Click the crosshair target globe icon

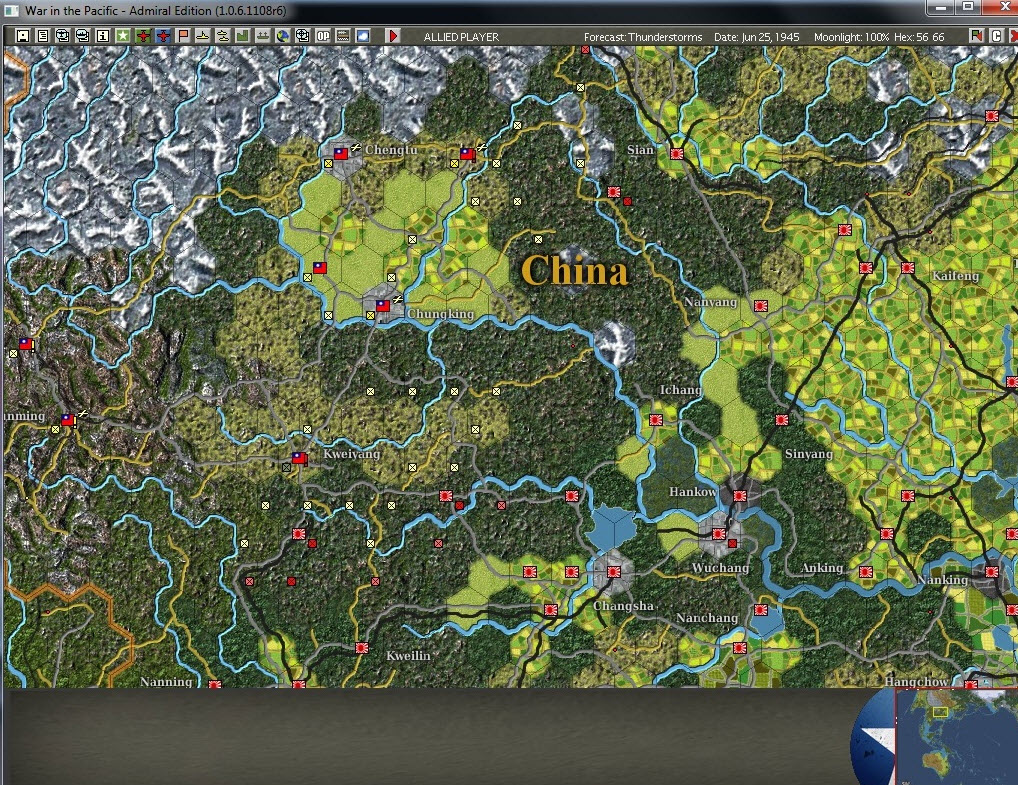pos(303,36)
